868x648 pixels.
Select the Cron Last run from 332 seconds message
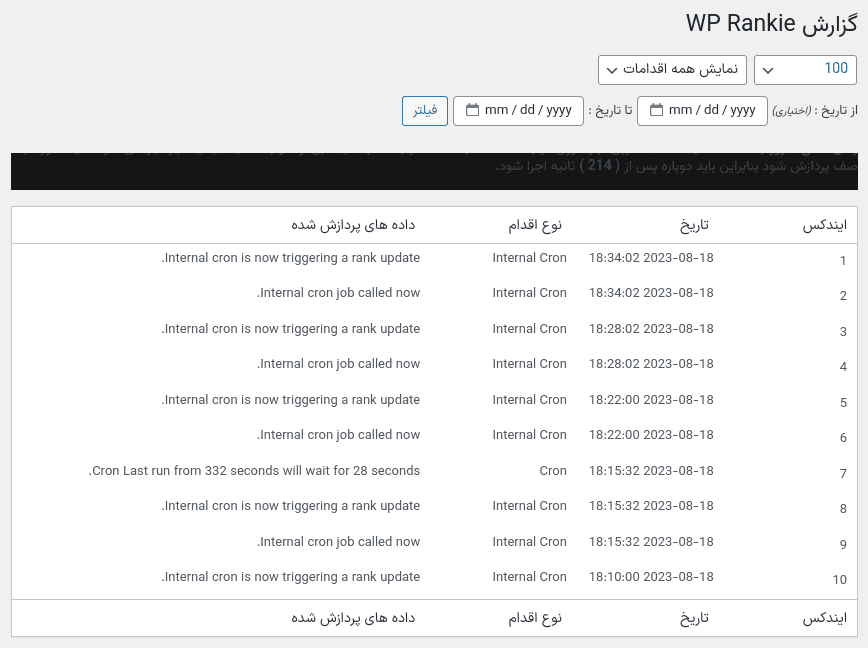coord(254,470)
